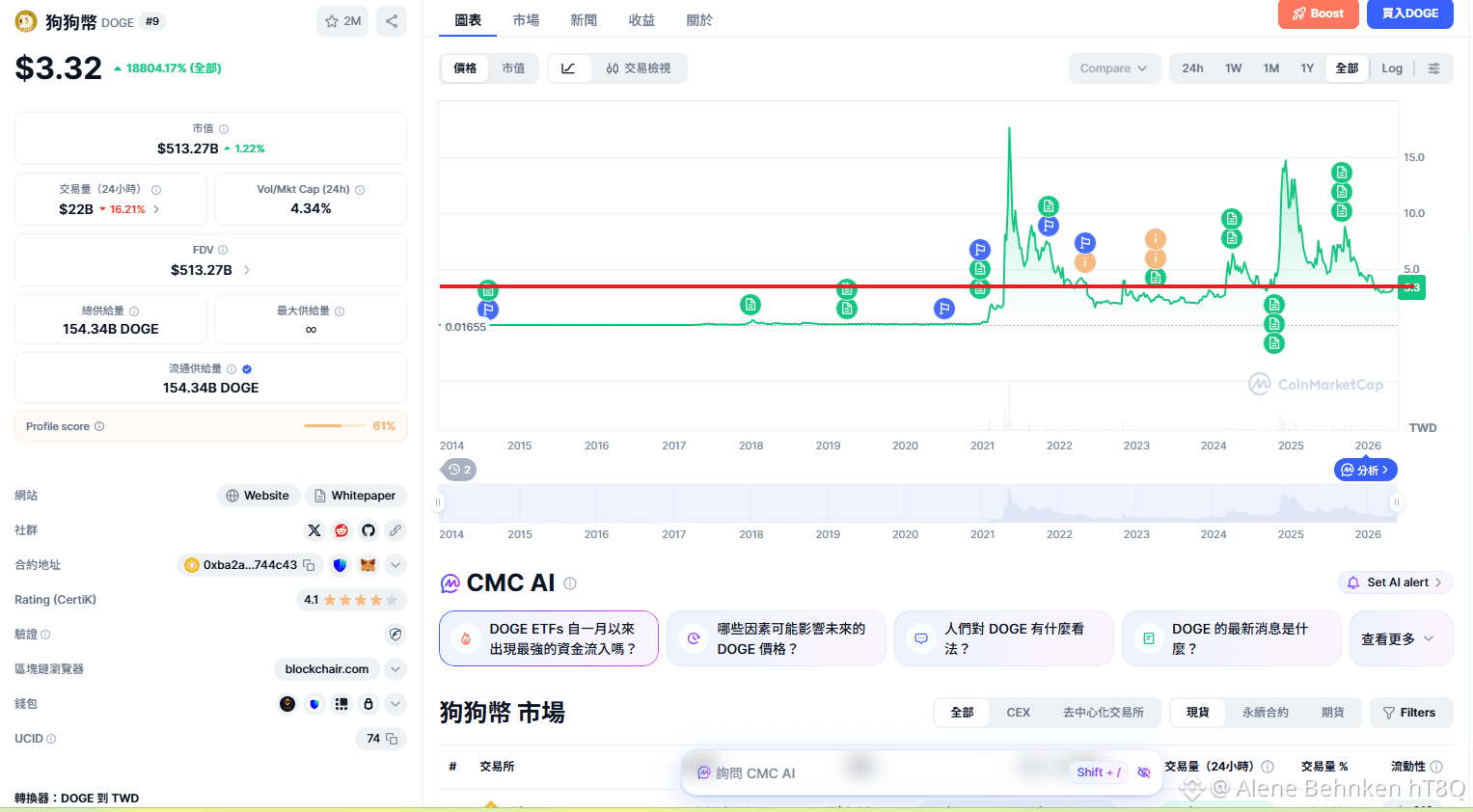Click the info icon next to 驗證
Screen dimensions: 1473x812
pos(45,635)
